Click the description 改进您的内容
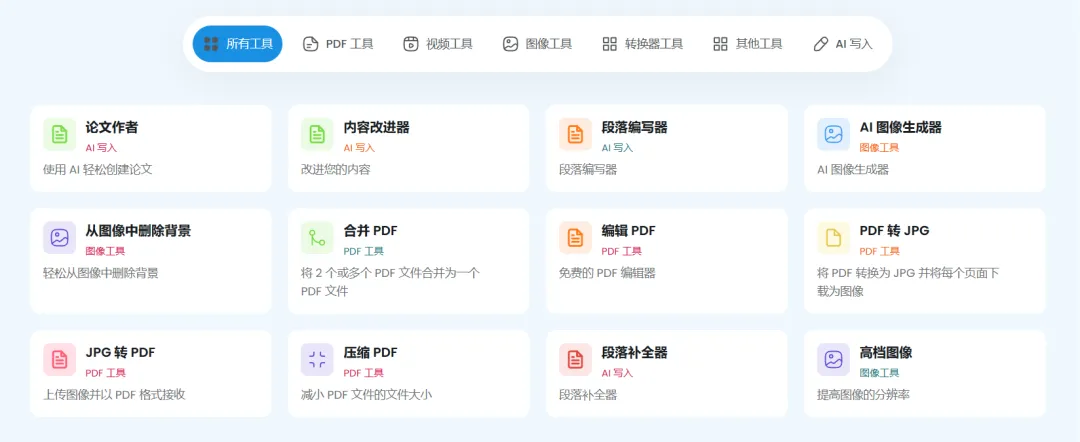1080x442 pixels. tap(335, 169)
